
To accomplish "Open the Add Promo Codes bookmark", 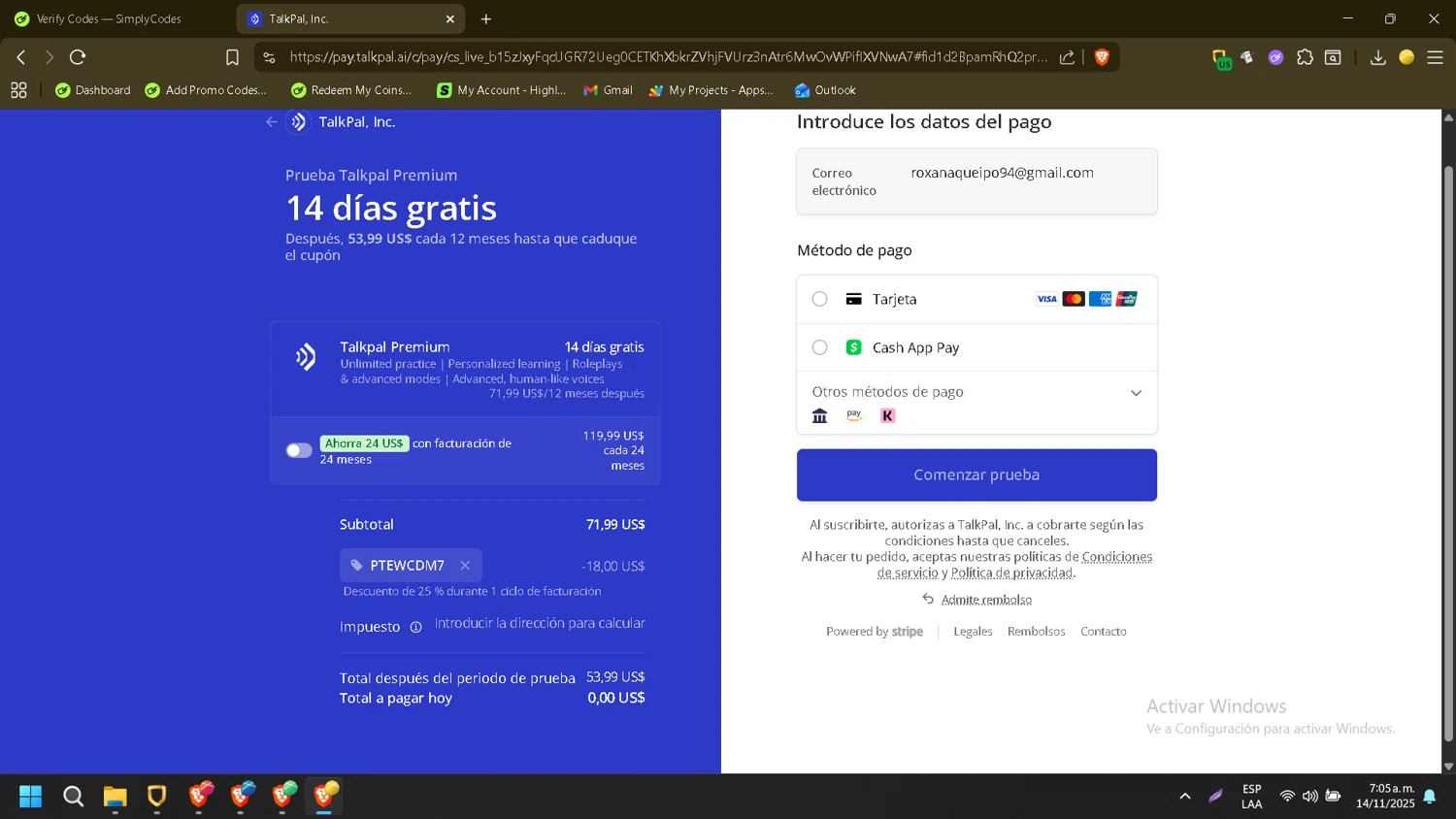I will (206, 90).
